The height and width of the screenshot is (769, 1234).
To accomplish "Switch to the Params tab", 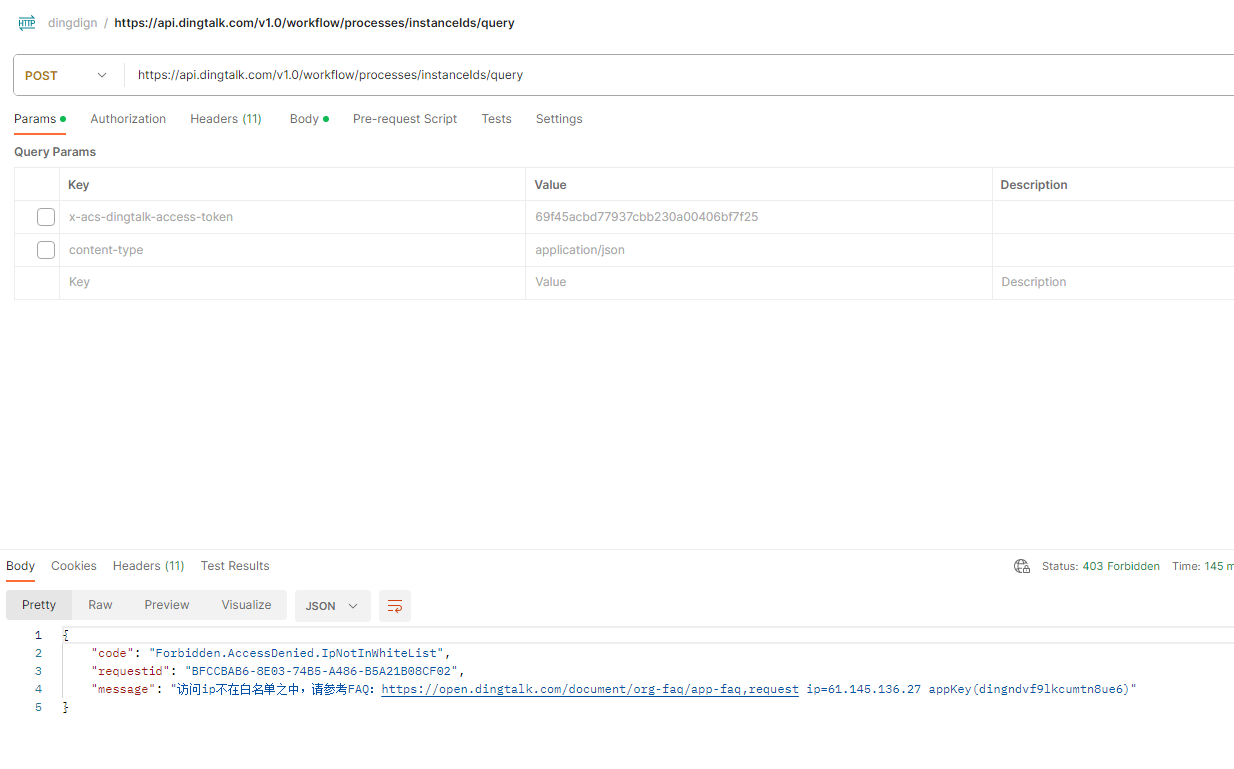I will 40,119.
